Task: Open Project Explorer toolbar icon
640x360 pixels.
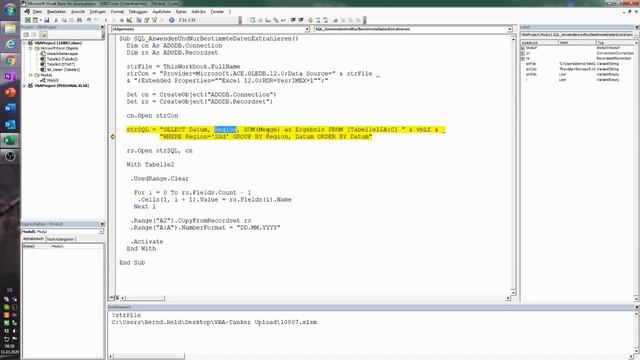Action: [x=139, y=20]
